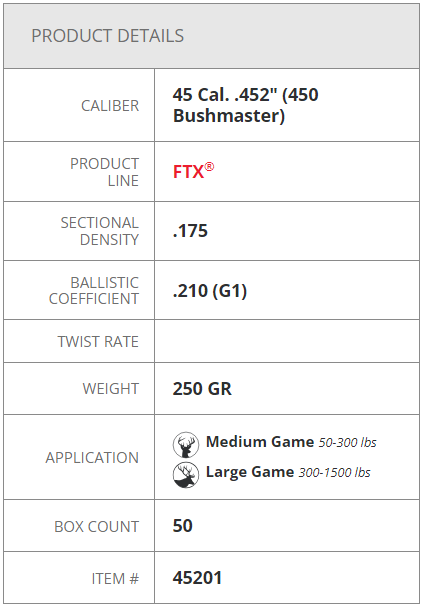Click the Medium Game application text
424x608 pixels.
(x=260, y=442)
